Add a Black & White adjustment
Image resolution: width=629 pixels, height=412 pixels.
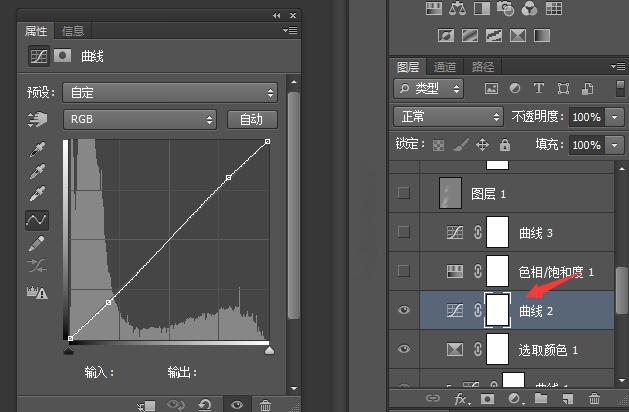click(482, 8)
